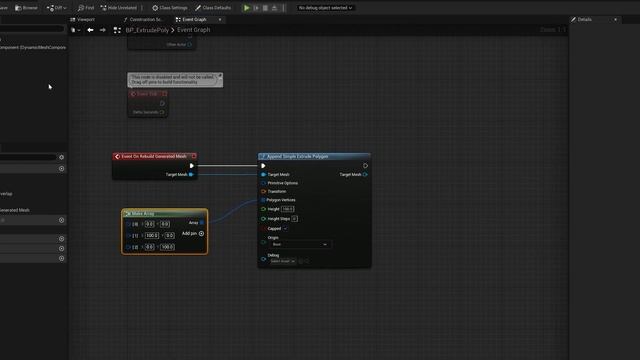Click the Eject button in play controls

point(274,8)
